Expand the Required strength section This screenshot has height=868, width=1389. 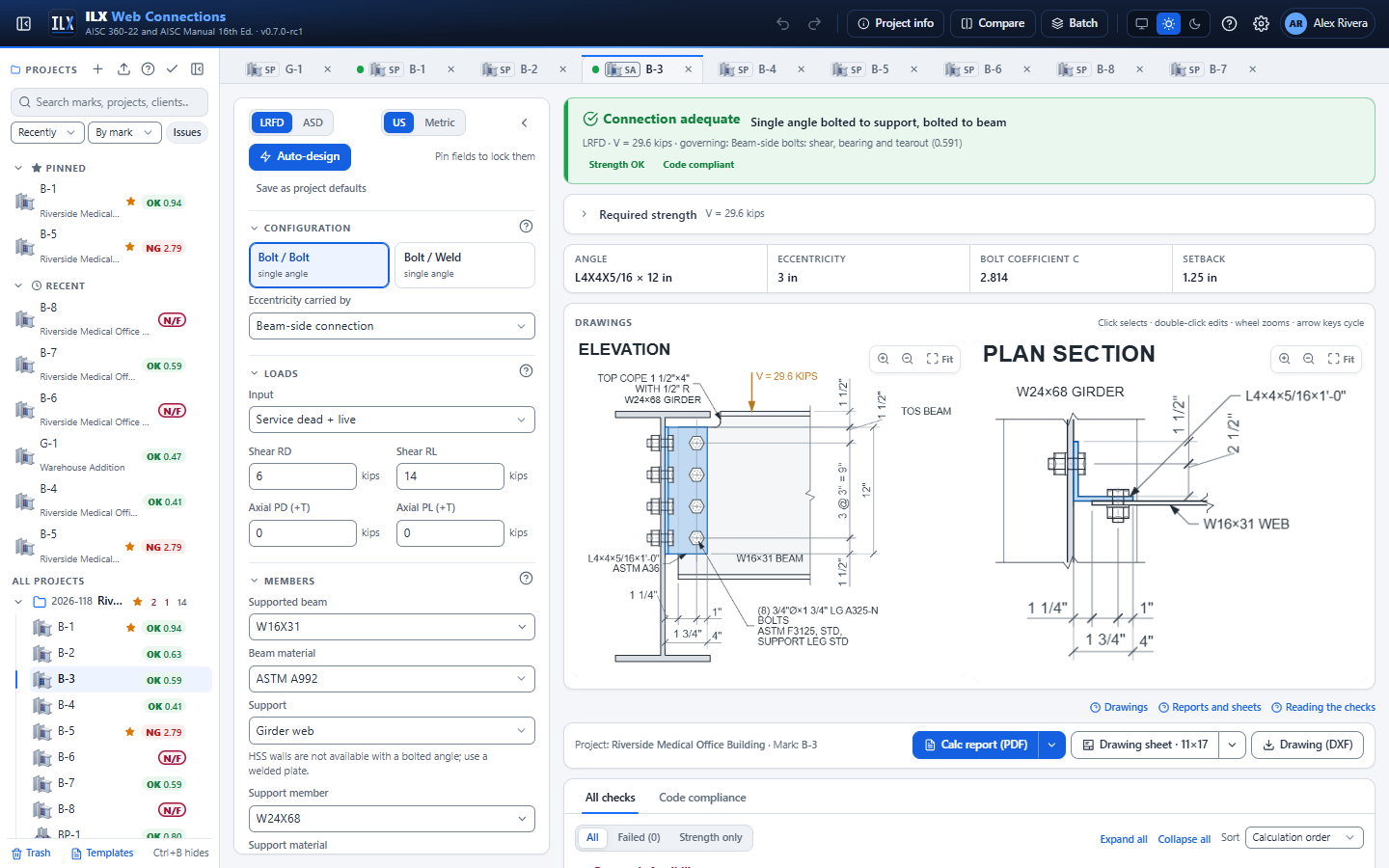click(969, 214)
